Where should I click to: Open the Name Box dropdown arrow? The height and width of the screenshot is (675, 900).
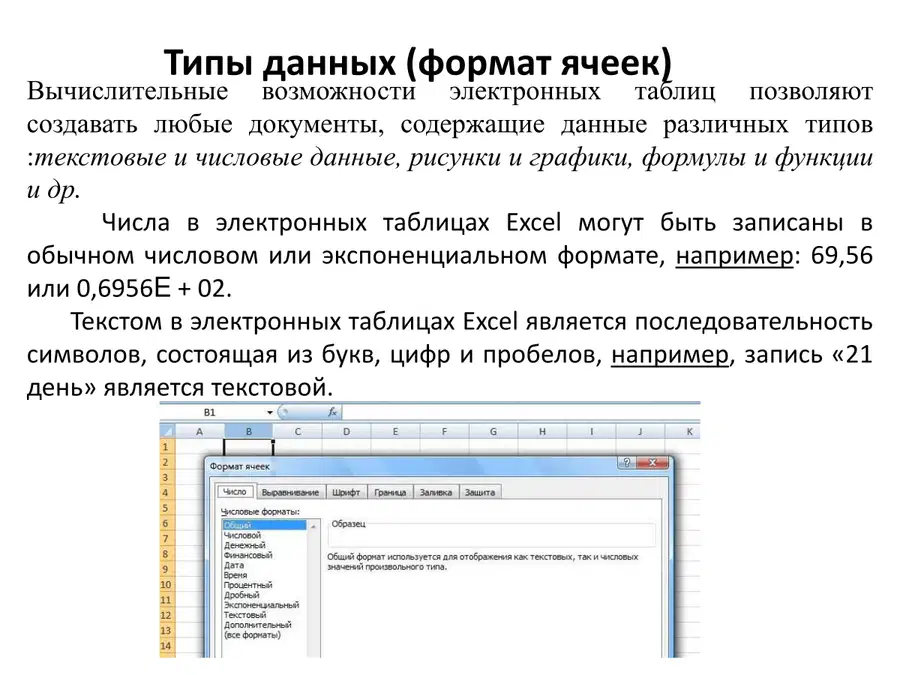[x=269, y=412]
